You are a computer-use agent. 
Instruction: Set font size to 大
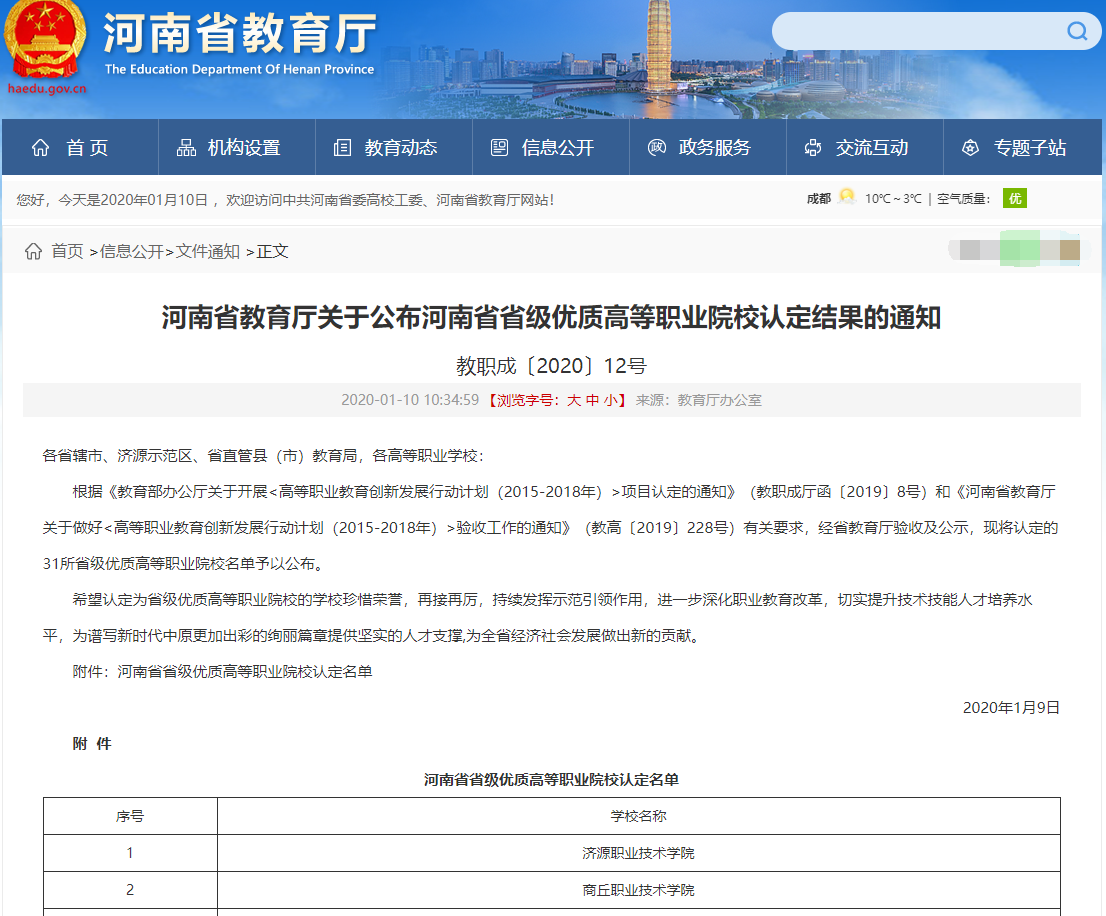click(x=574, y=401)
